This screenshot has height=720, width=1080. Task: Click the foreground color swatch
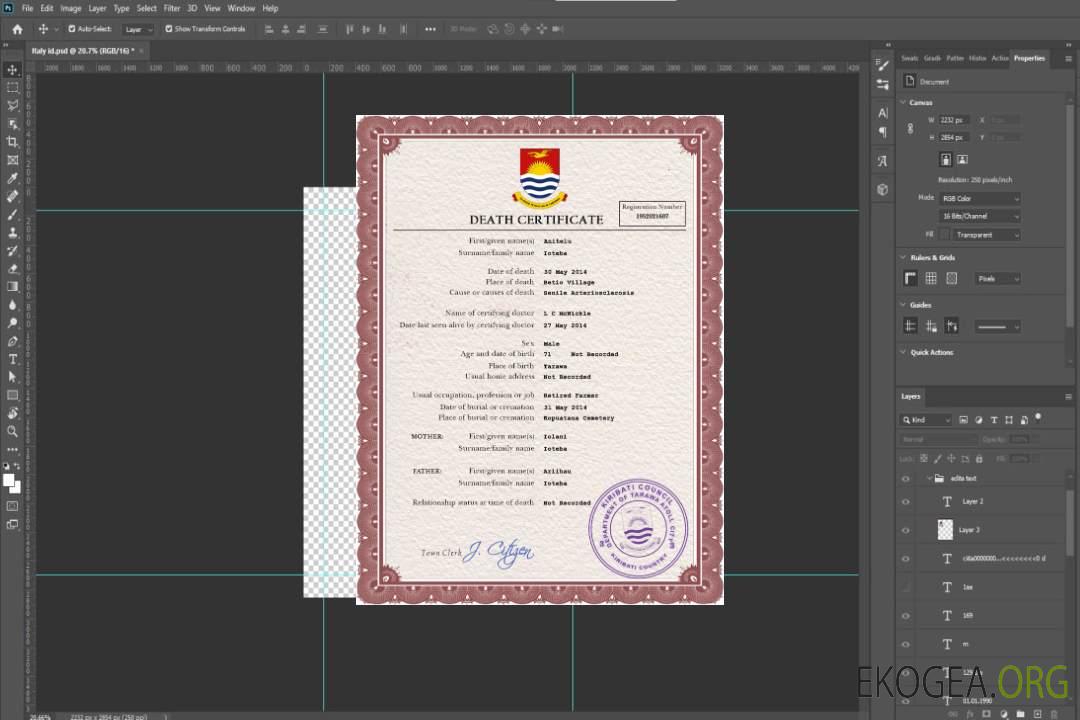tap(9, 481)
